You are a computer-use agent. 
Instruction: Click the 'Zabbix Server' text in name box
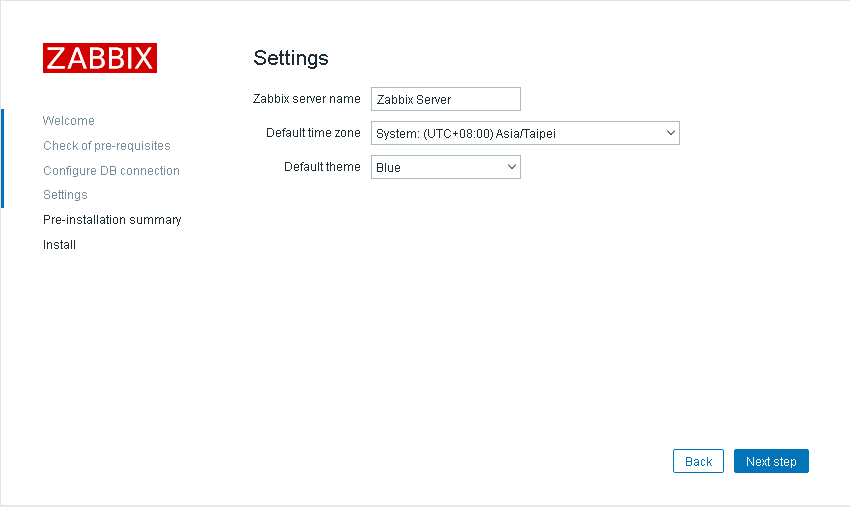click(414, 99)
